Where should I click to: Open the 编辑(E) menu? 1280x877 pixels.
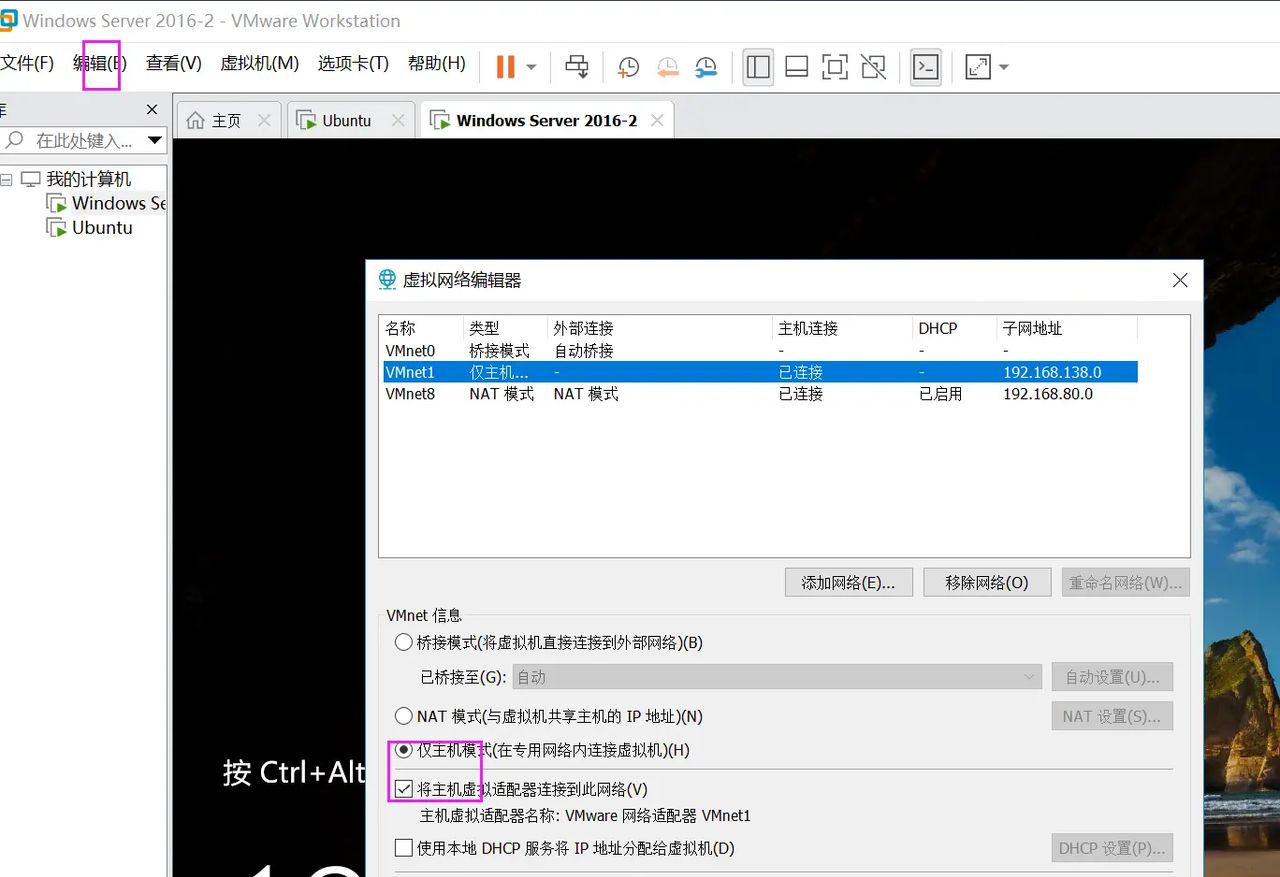pyautogui.click(x=100, y=64)
